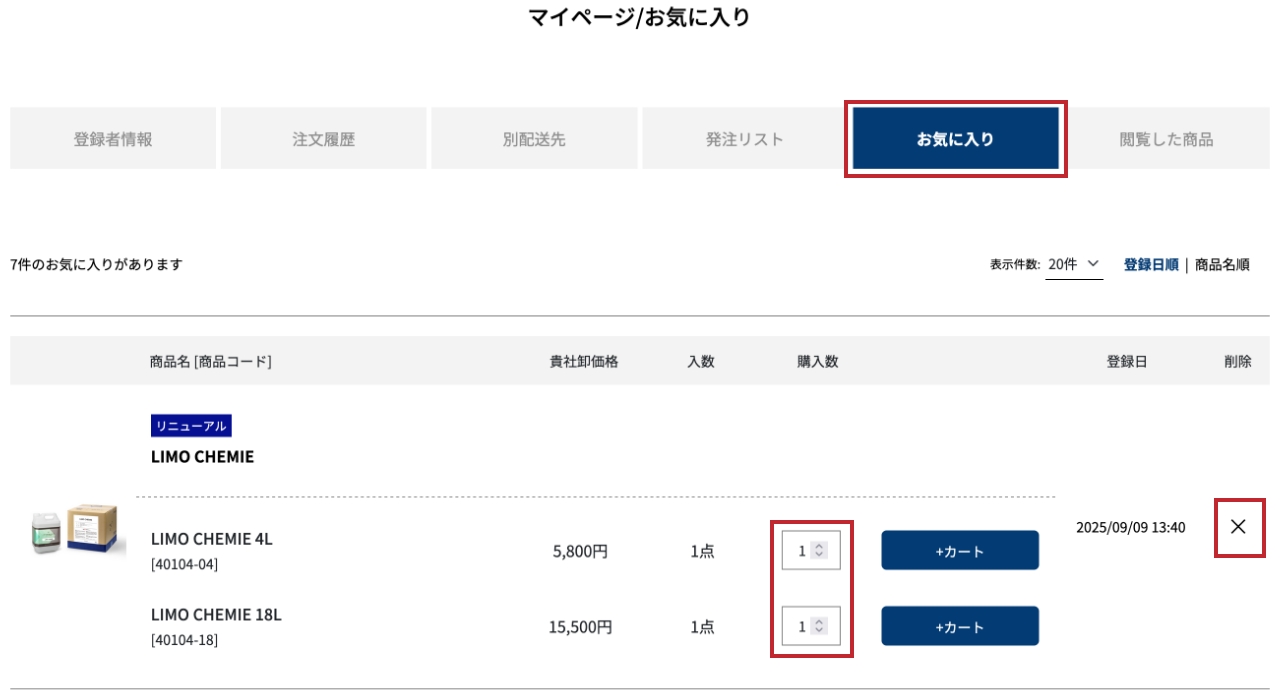This screenshot has height=692, width=1280.
Task: Add LIMO CHEMIE 4L to cart
Action: point(959,551)
